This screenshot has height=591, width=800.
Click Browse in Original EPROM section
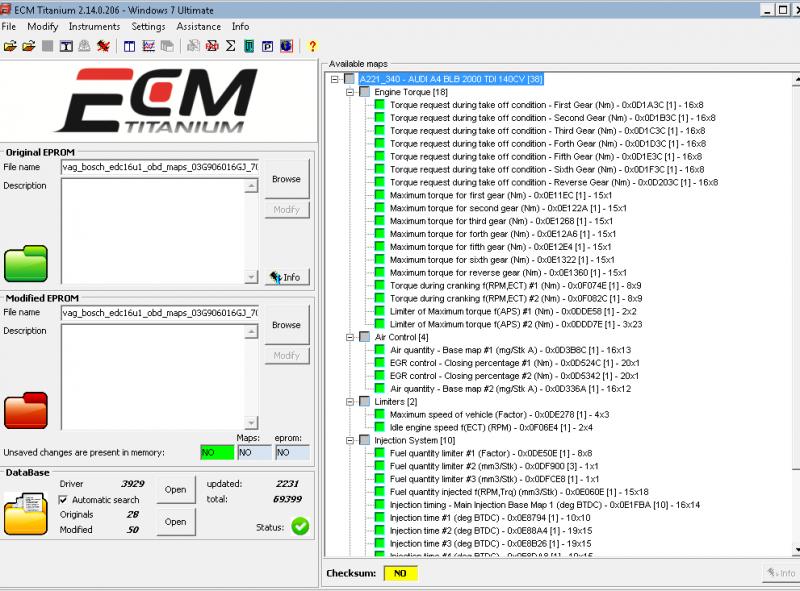click(x=286, y=179)
